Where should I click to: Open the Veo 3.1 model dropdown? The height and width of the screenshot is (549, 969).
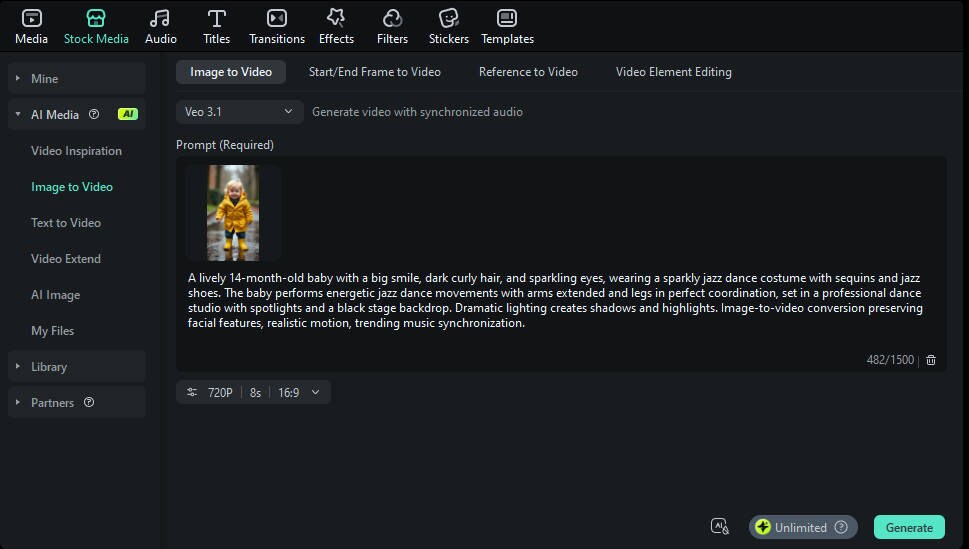tap(239, 112)
